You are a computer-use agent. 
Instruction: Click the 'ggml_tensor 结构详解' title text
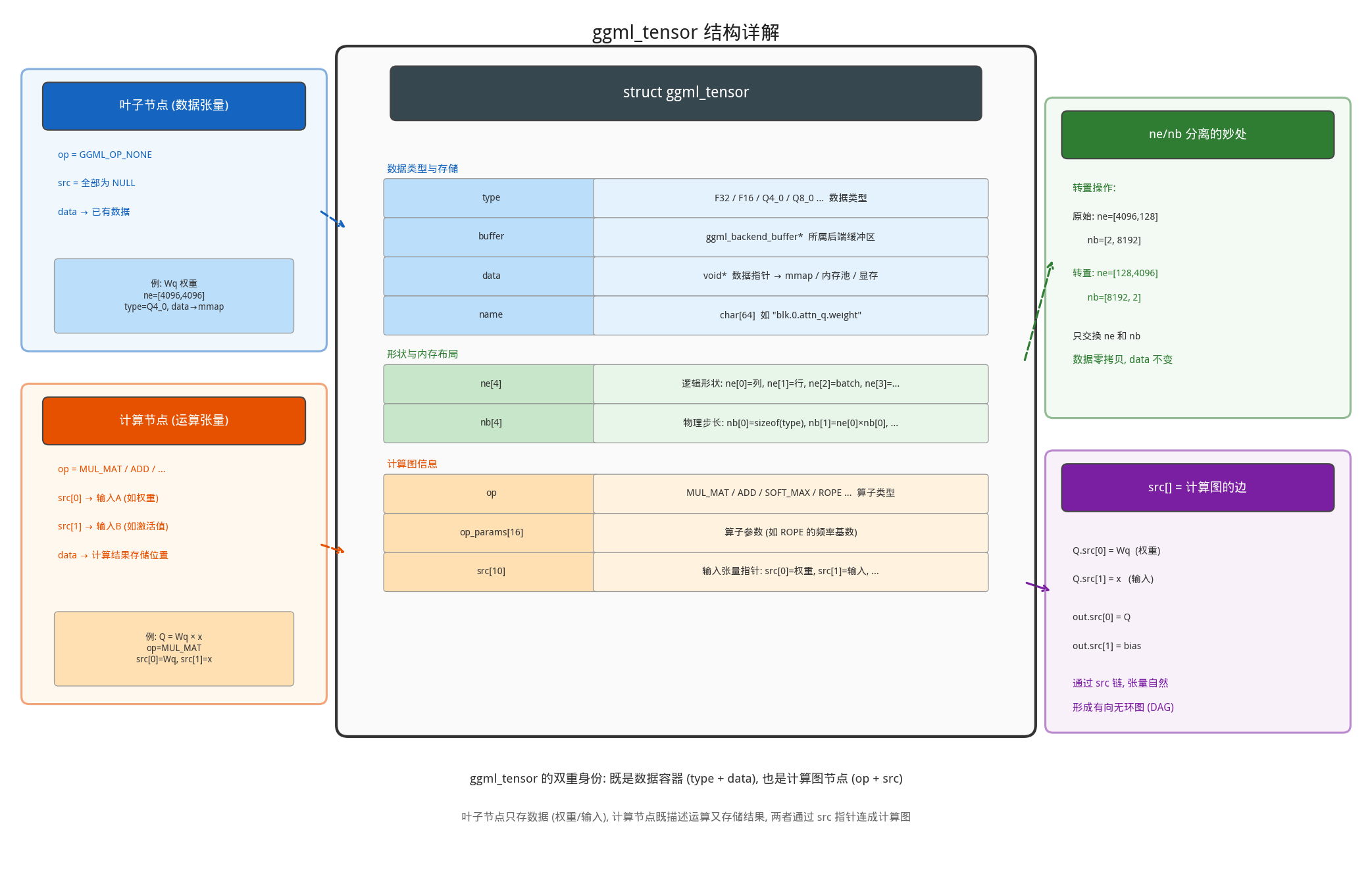point(686,32)
